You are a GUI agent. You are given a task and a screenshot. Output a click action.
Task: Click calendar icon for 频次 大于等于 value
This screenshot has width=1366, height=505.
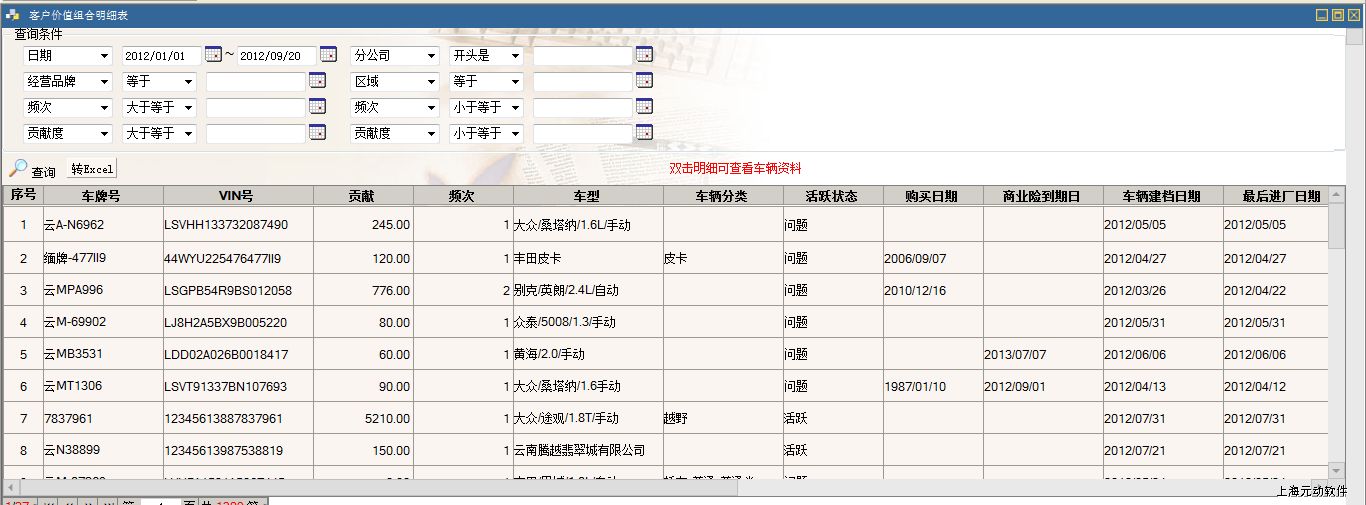317,106
